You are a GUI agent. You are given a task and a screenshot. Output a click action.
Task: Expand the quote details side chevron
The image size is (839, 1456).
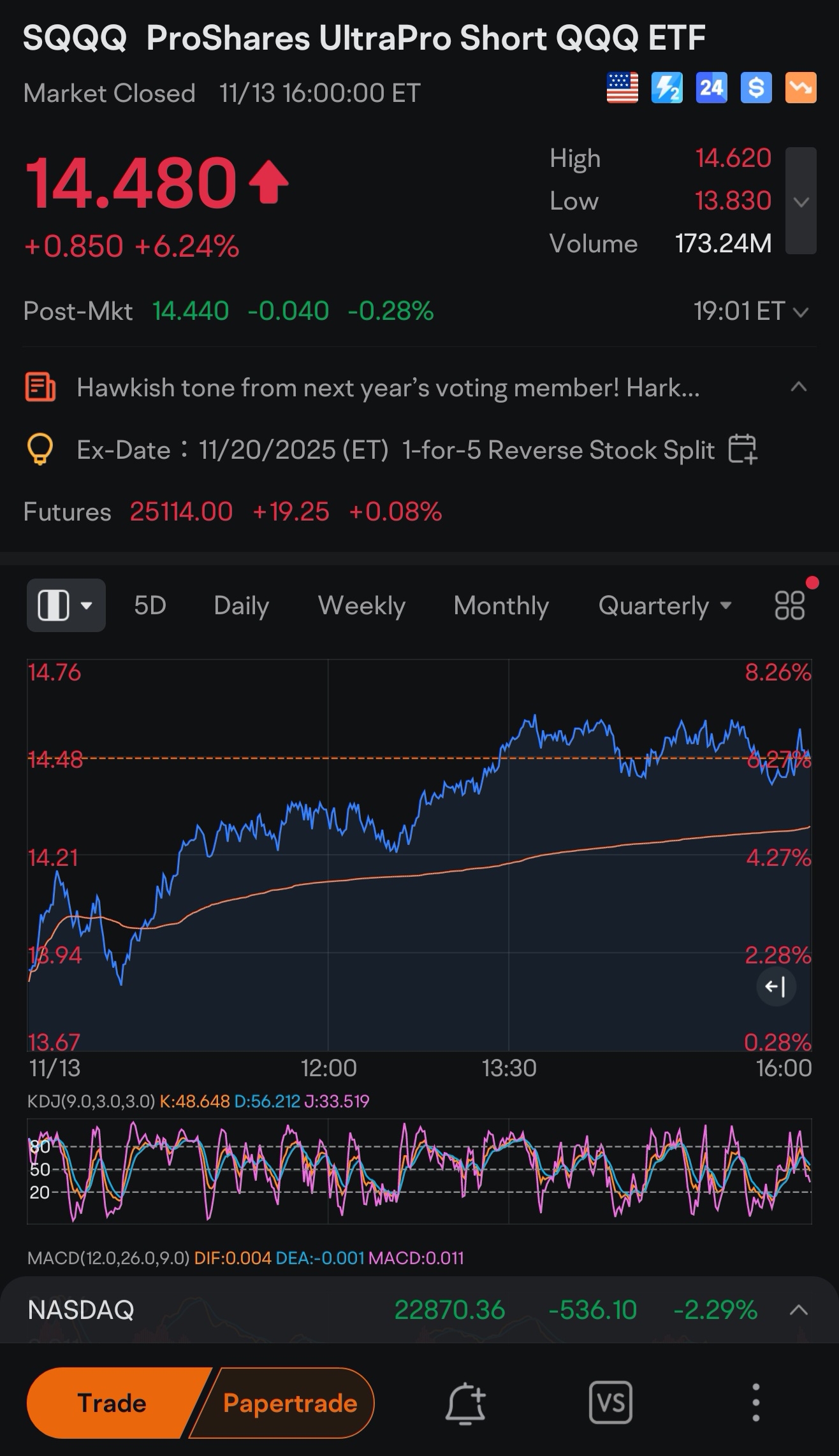pyautogui.click(x=801, y=201)
